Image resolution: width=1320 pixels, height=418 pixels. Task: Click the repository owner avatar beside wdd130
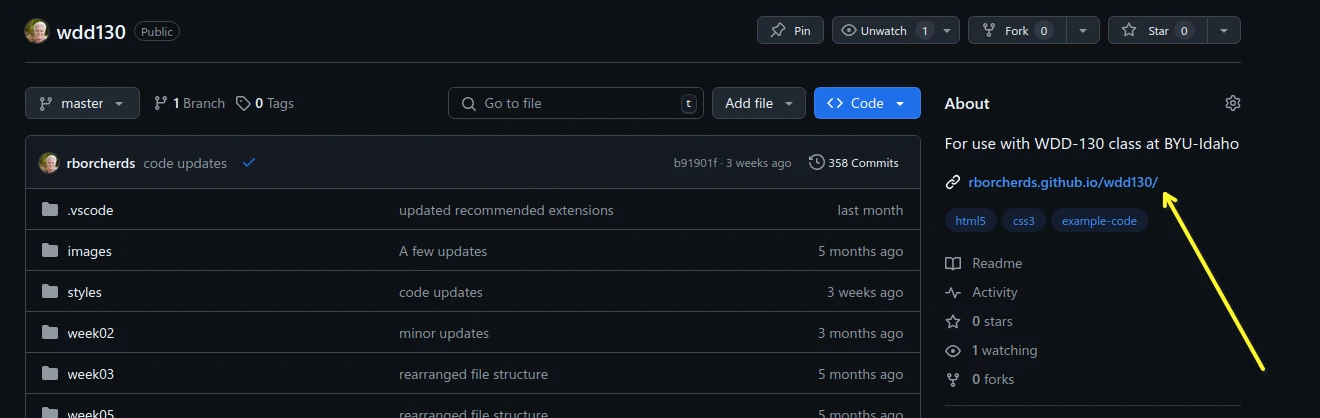[37, 31]
